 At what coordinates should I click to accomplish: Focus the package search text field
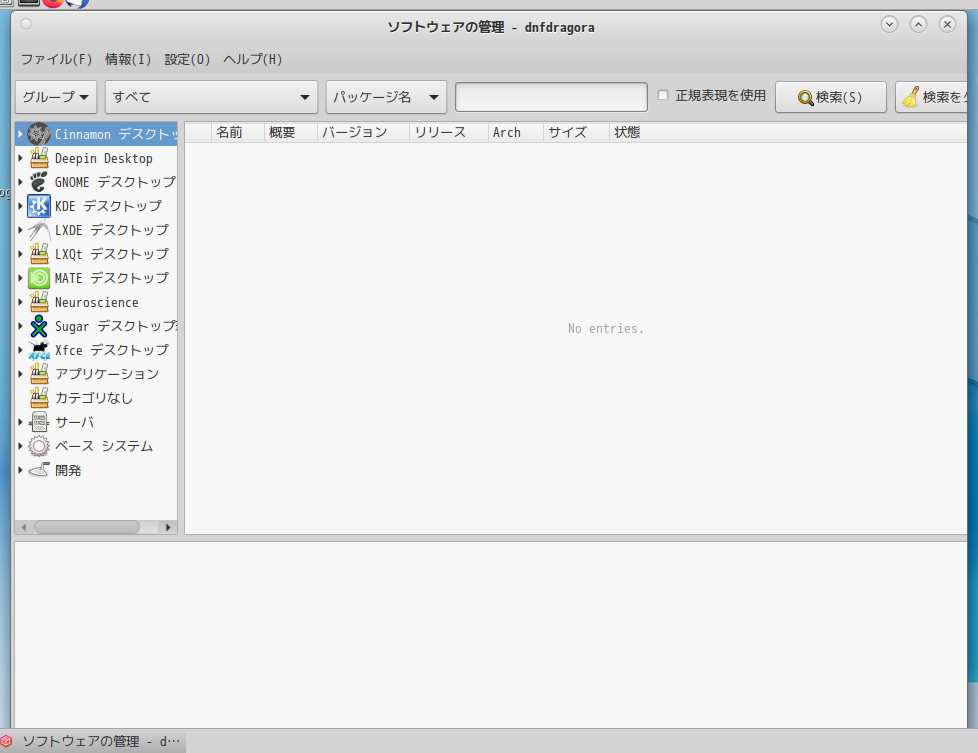point(551,97)
